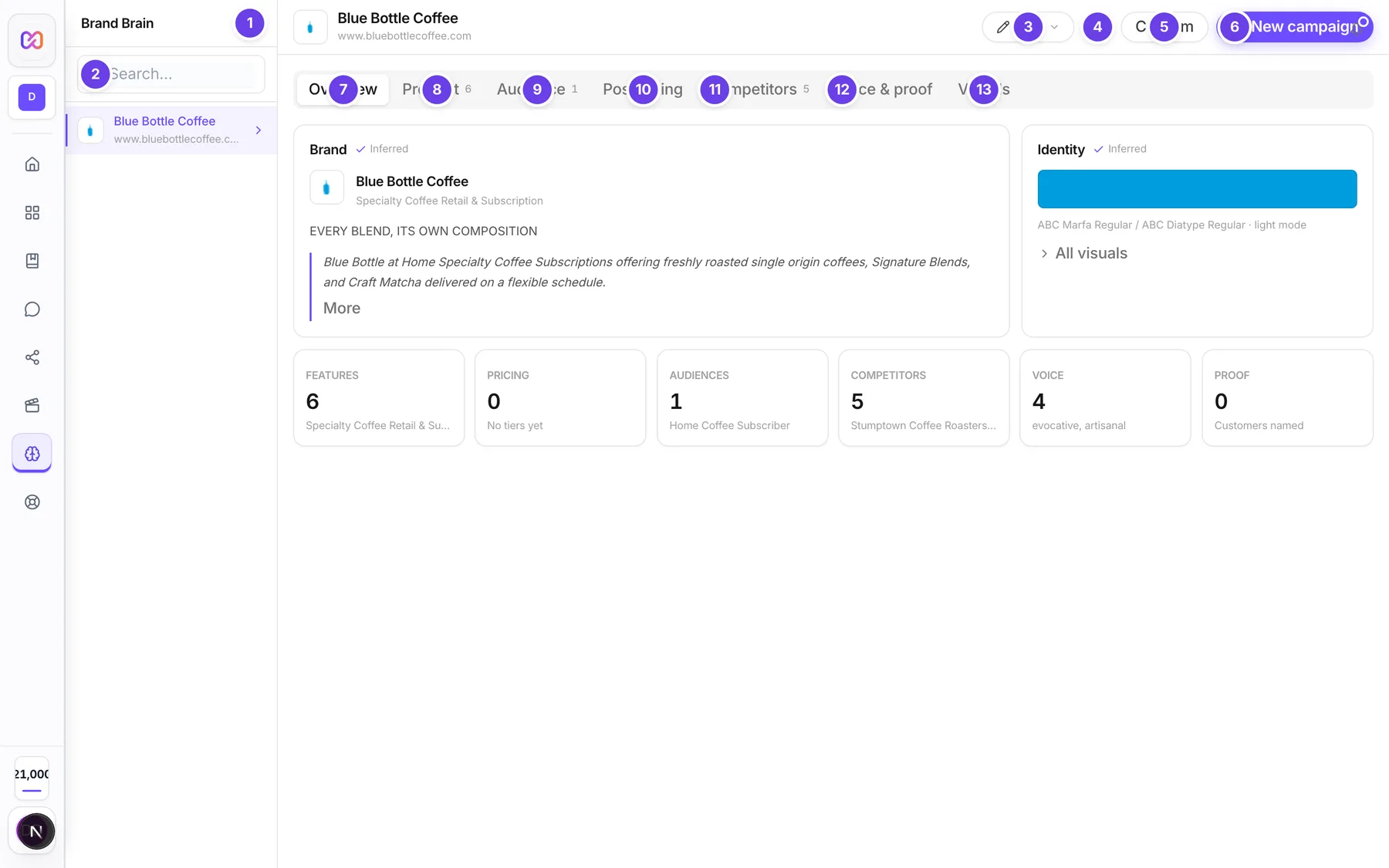
Task: Open the four-squares grid icon in sidebar
Action: pyautogui.click(x=32, y=213)
